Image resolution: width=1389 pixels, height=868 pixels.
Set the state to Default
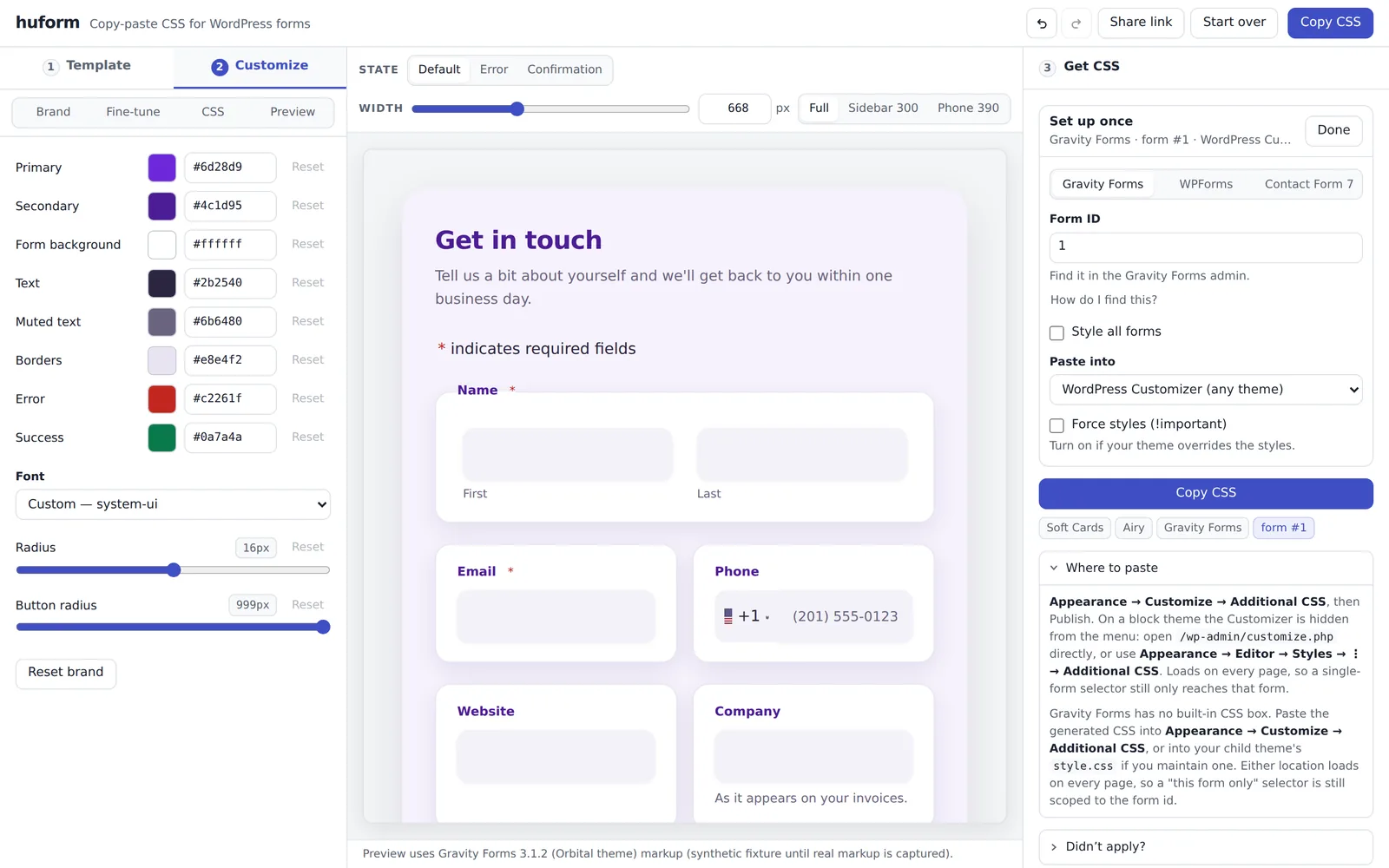click(x=439, y=69)
